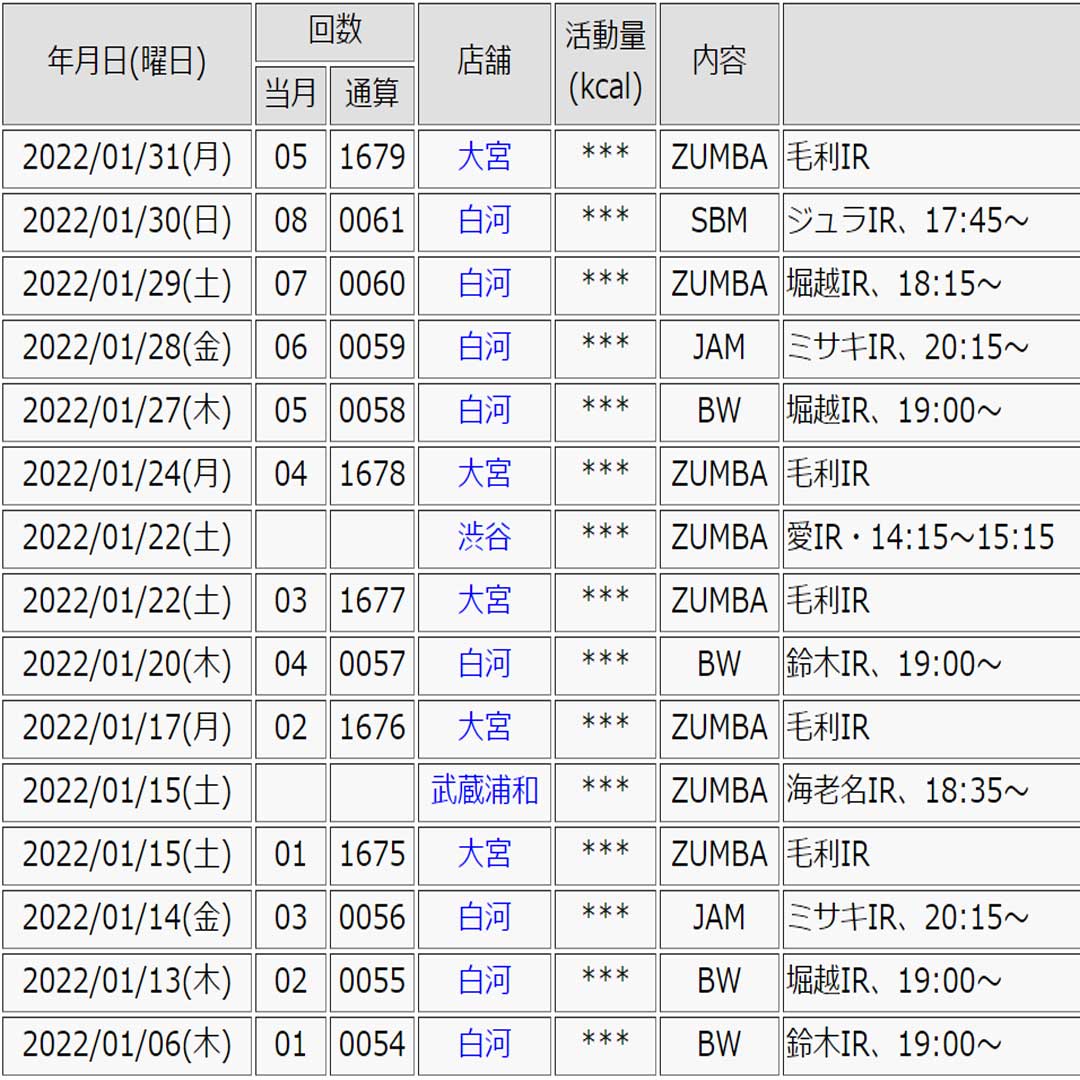Select the date cell 2022/01/24(月)
This screenshot has width=1080, height=1080.
coord(127,475)
